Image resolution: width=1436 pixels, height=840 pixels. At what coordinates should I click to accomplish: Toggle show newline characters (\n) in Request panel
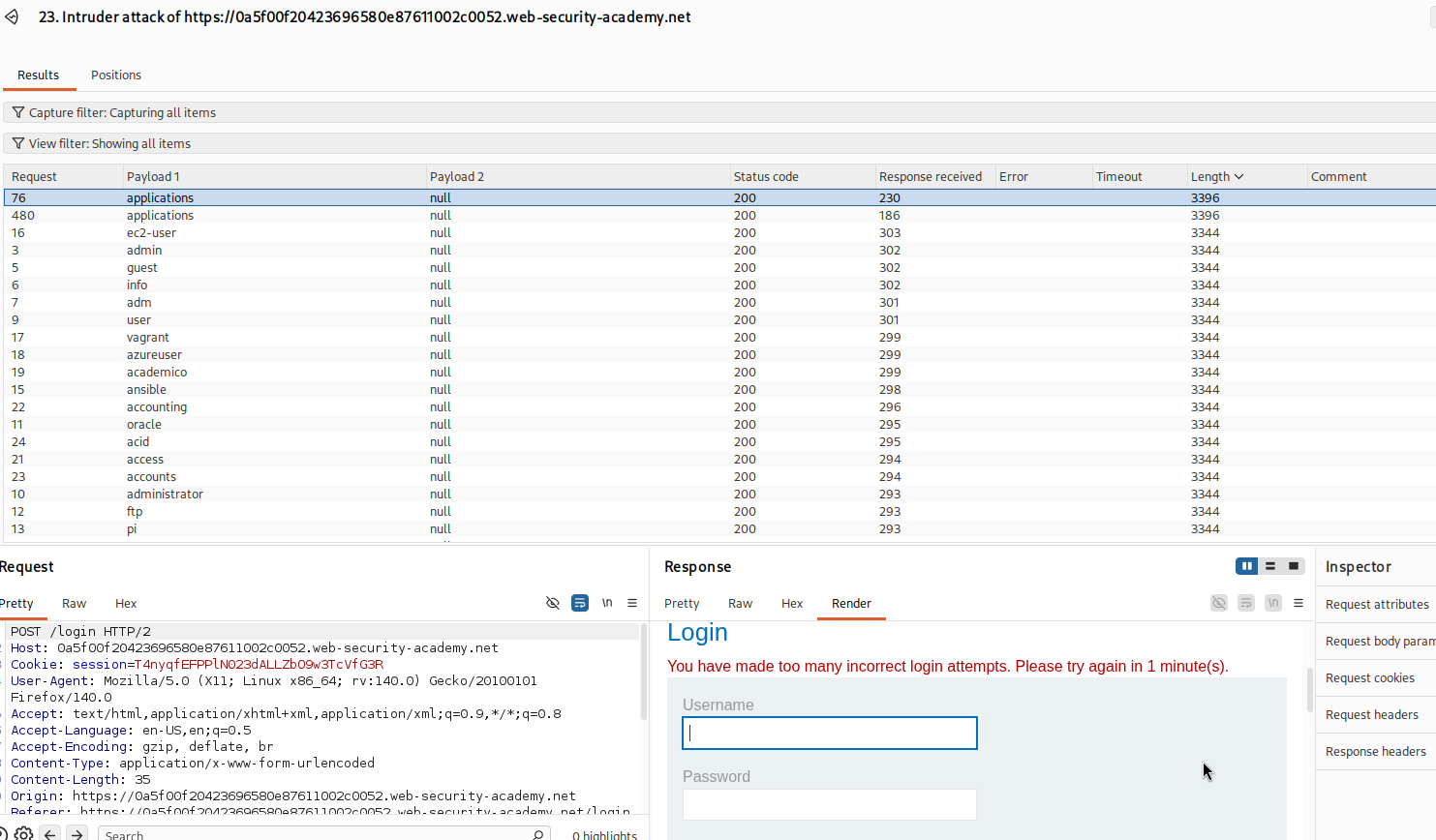click(x=607, y=603)
